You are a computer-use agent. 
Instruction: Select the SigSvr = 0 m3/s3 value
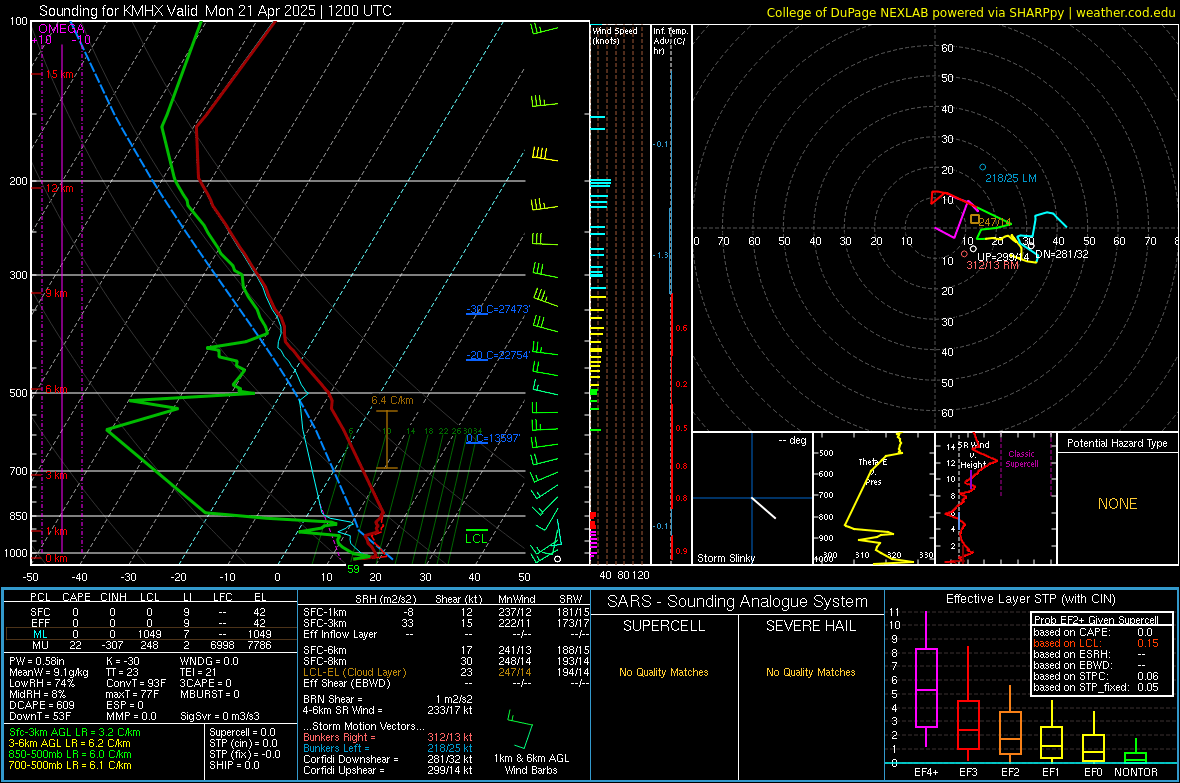220,716
